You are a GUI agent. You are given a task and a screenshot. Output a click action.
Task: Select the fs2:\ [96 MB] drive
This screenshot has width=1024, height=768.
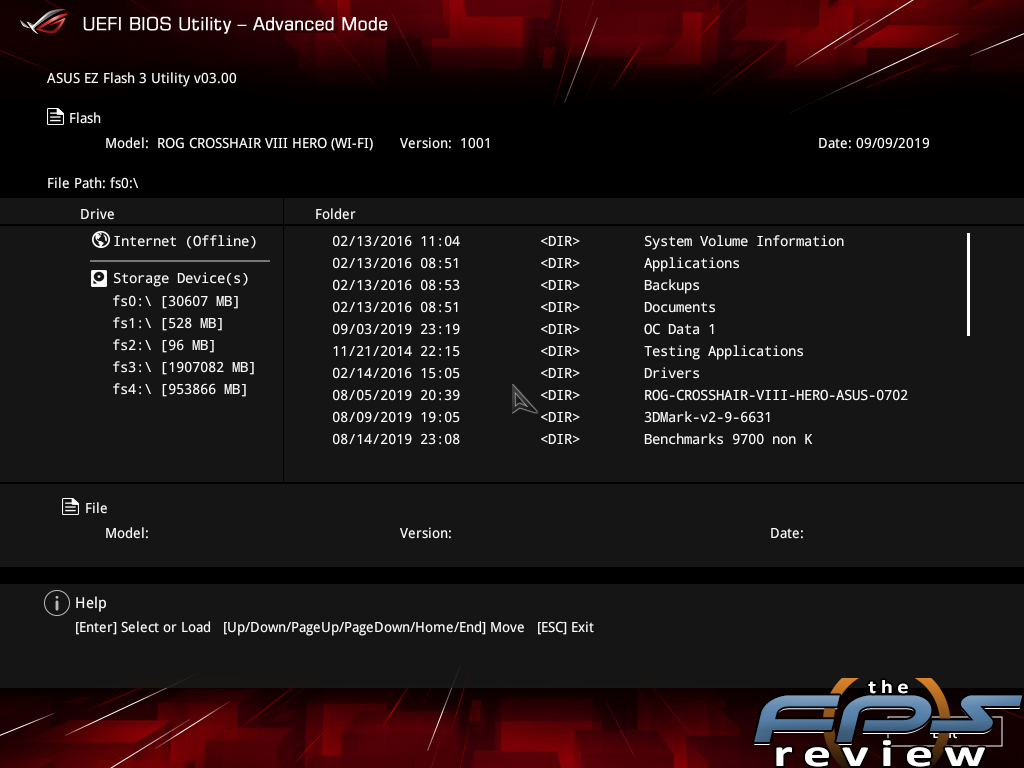(x=164, y=345)
